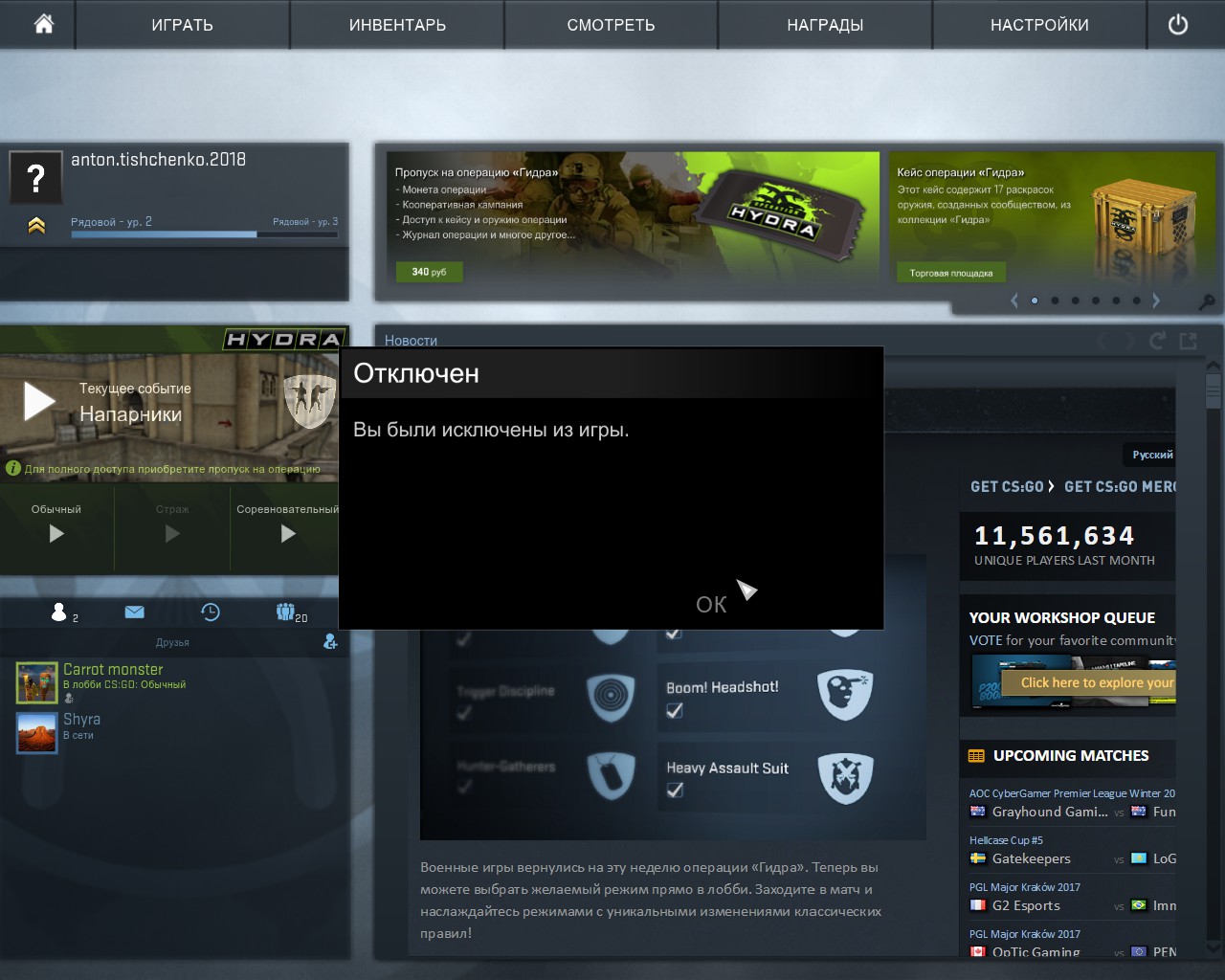The image size is (1225, 980).
Task: Click the XP progress bar
Action: [x=204, y=234]
